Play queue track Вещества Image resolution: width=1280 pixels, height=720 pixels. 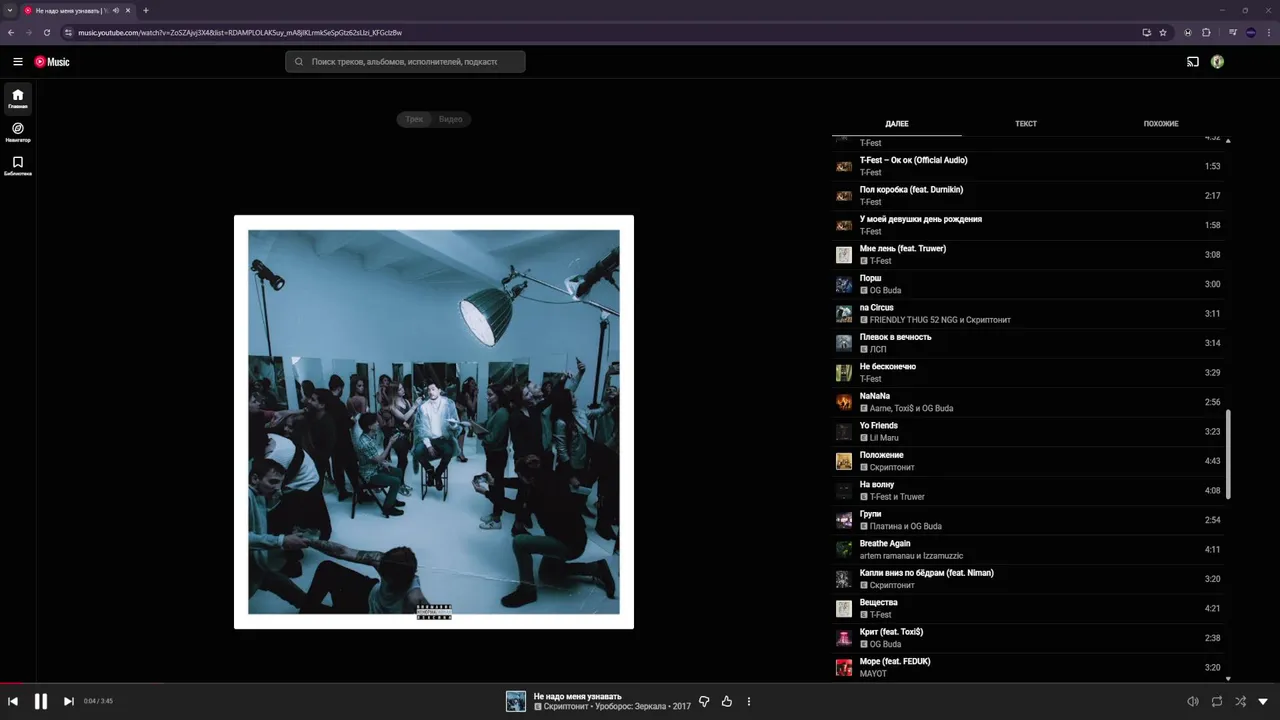1029,609
